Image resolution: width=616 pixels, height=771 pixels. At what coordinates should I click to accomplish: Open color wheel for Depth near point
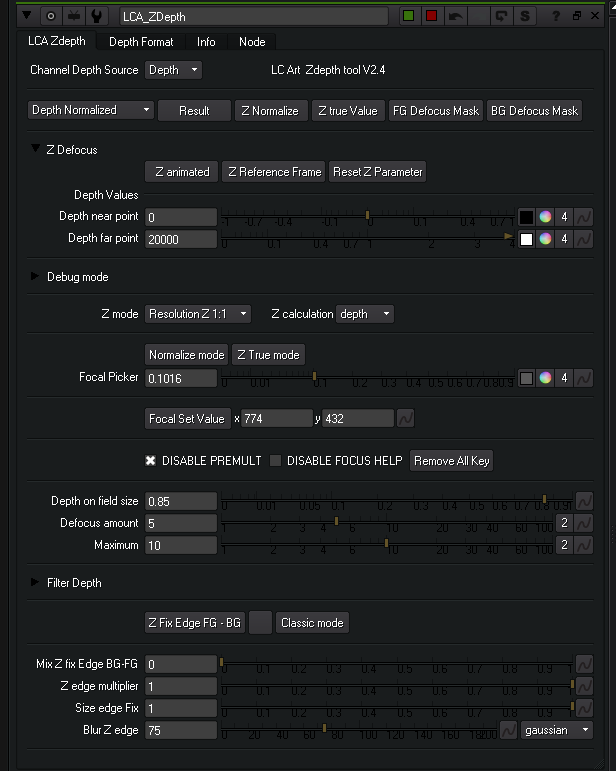(x=545, y=217)
